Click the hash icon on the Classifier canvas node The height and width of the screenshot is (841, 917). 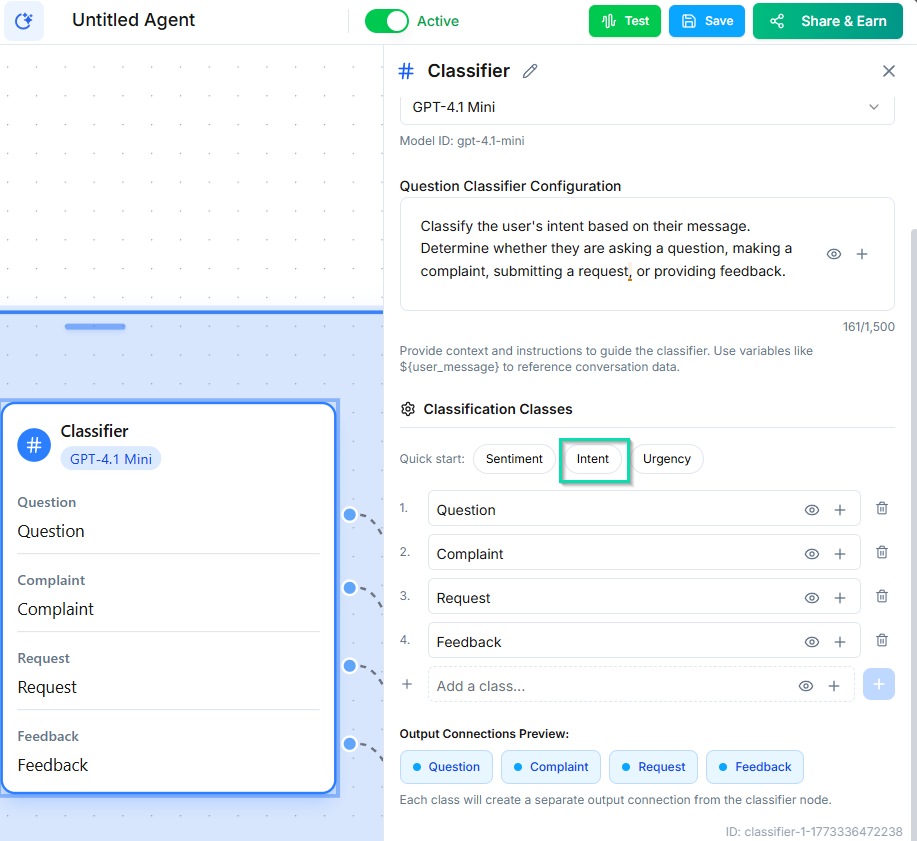[x=34, y=445]
